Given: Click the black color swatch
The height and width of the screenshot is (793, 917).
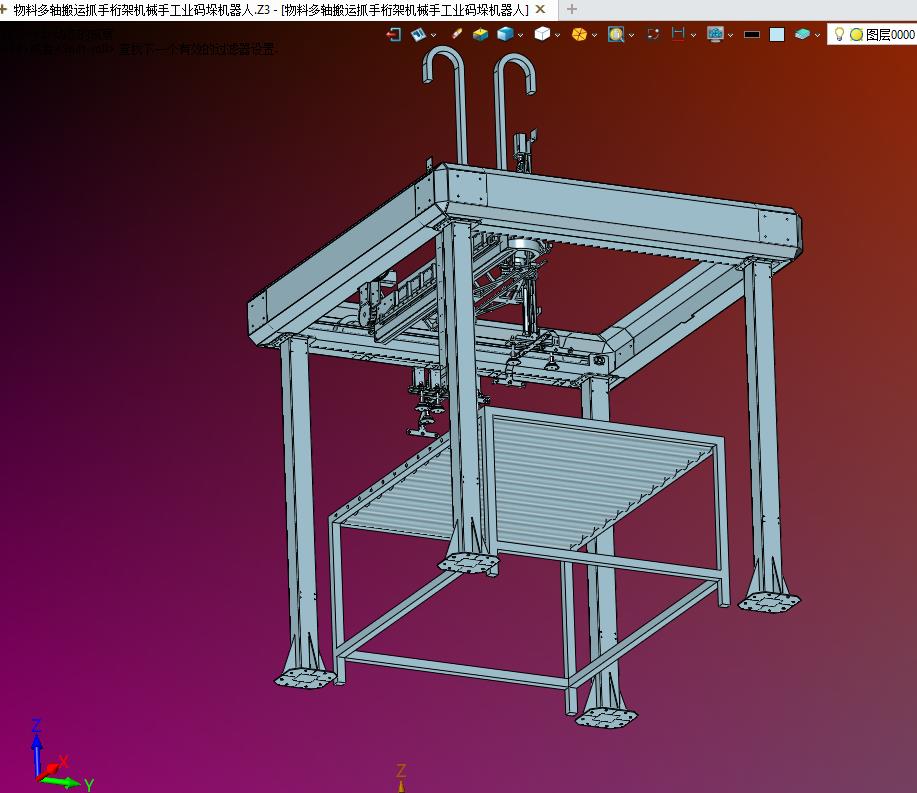Looking at the screenshot, I should point(752,35).
